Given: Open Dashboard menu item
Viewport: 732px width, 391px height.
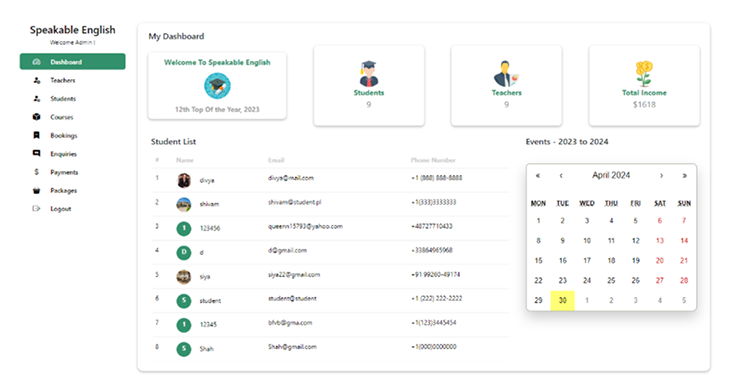Looking at the screenshot, I should pos(72,62).
